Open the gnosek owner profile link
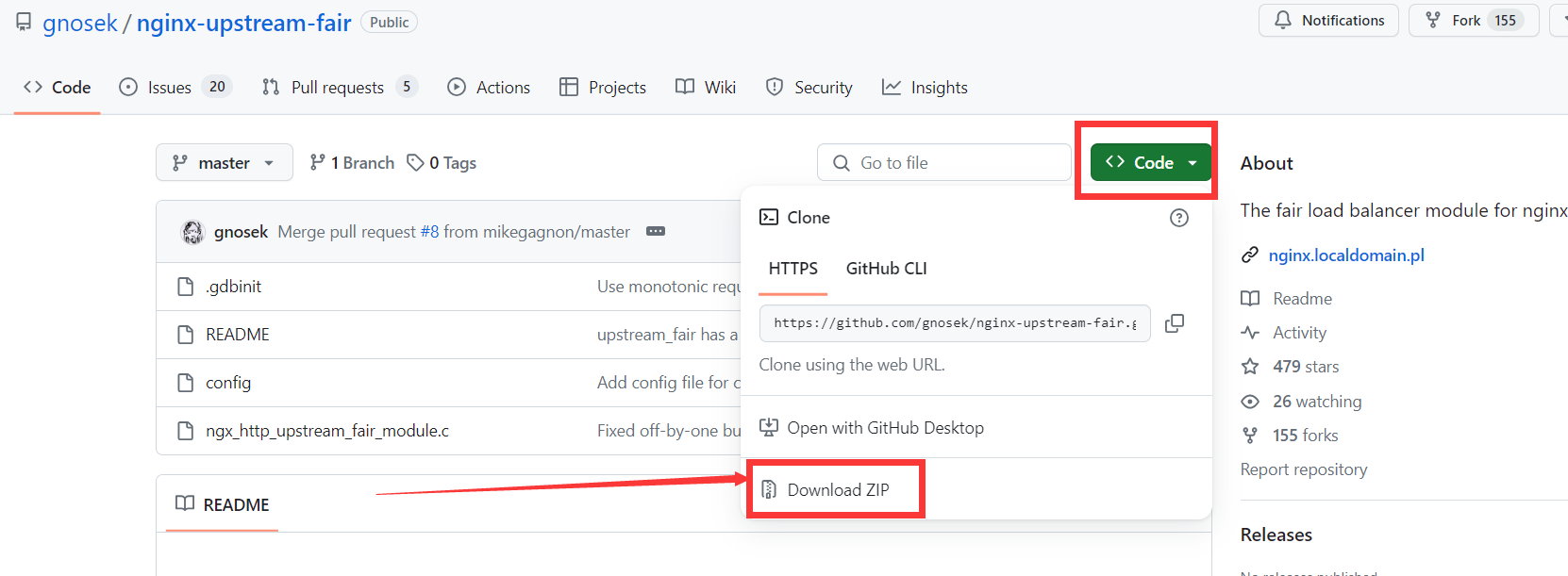The image size is (1568, 576). tap(79, 23)
